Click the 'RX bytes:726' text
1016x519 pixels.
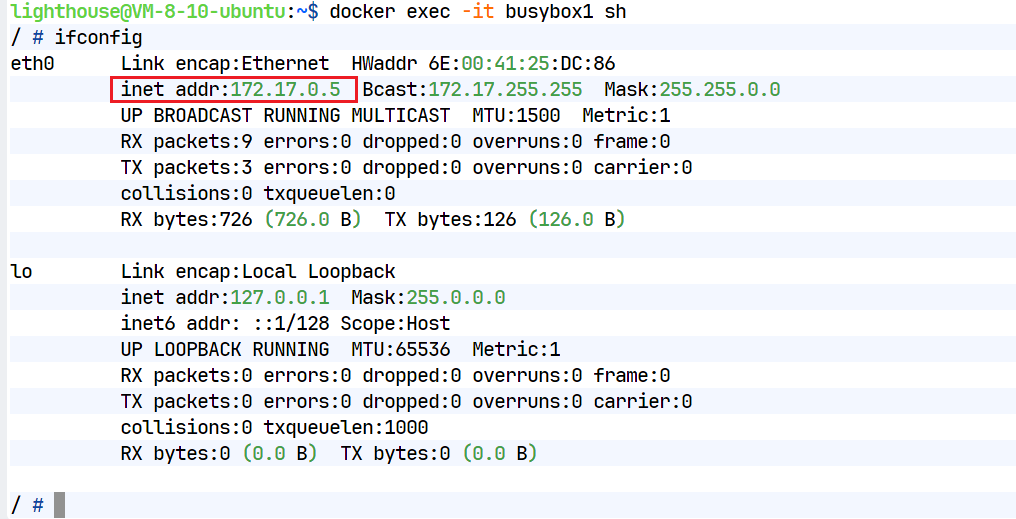[x=187, y=220]
